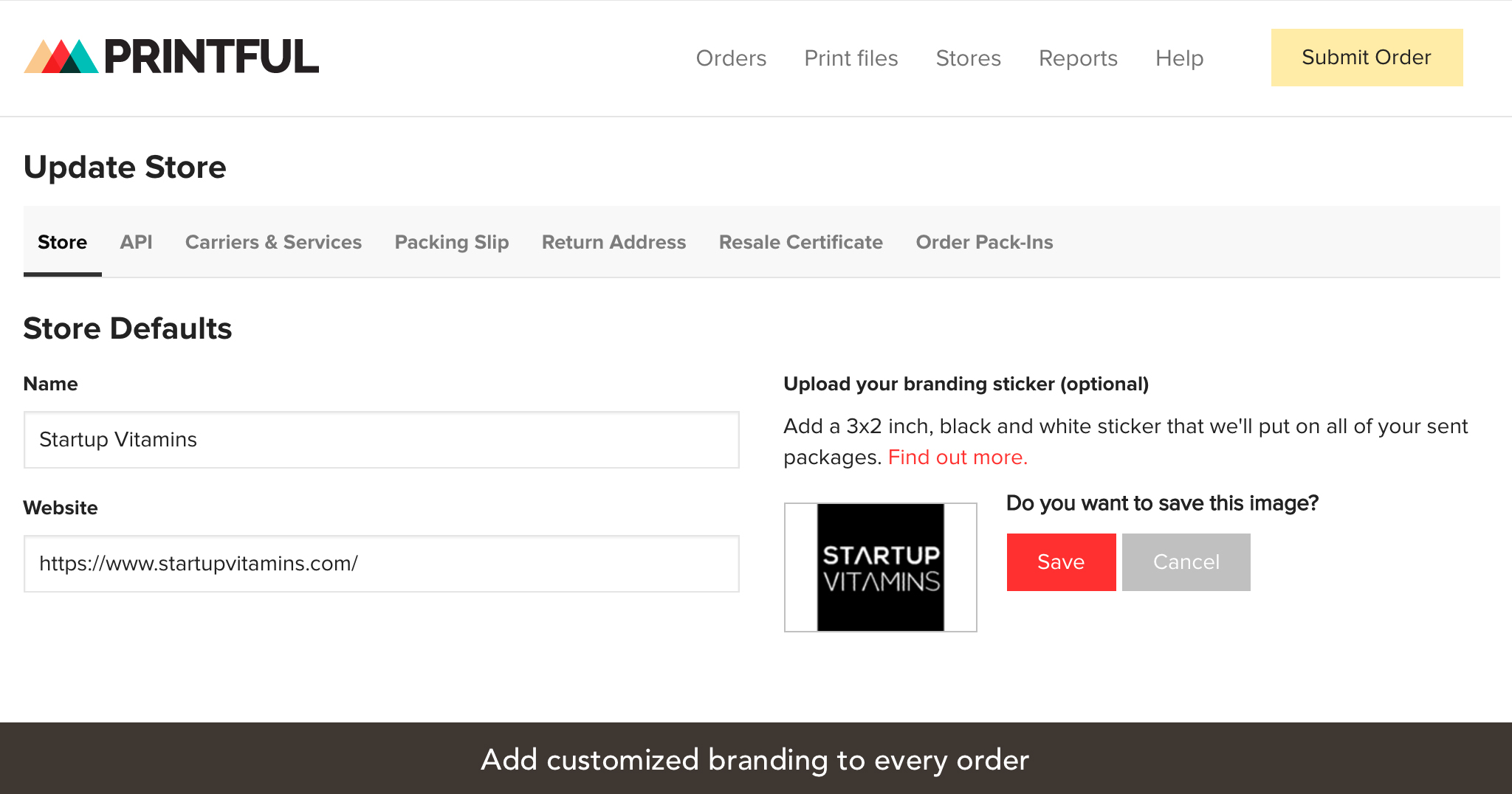Open the Stores menu item
Viewport: 1512px width, 794px height.
(x=968, y=58)
